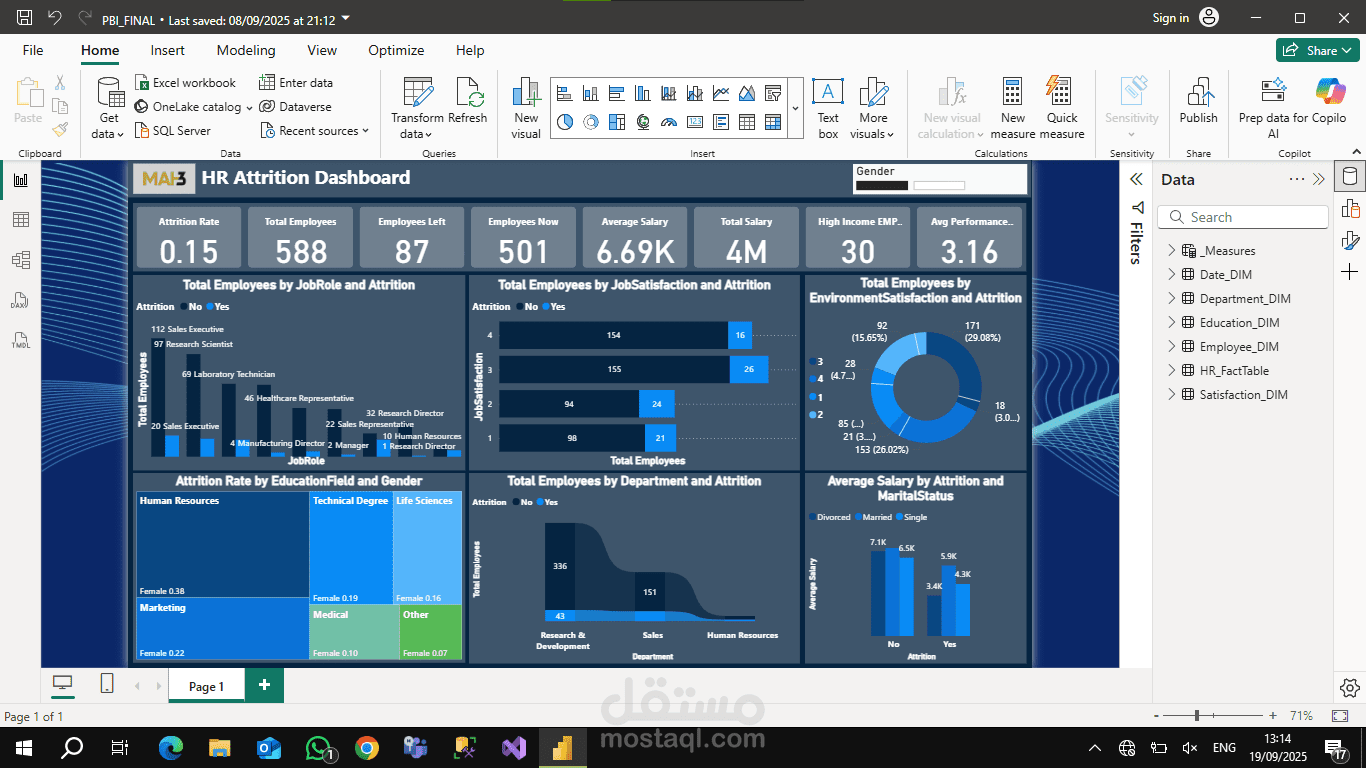The height and width of the screenshot is (768, 1366).
Task: Expand Department_DIM table fields
Action: [1172, 299]
